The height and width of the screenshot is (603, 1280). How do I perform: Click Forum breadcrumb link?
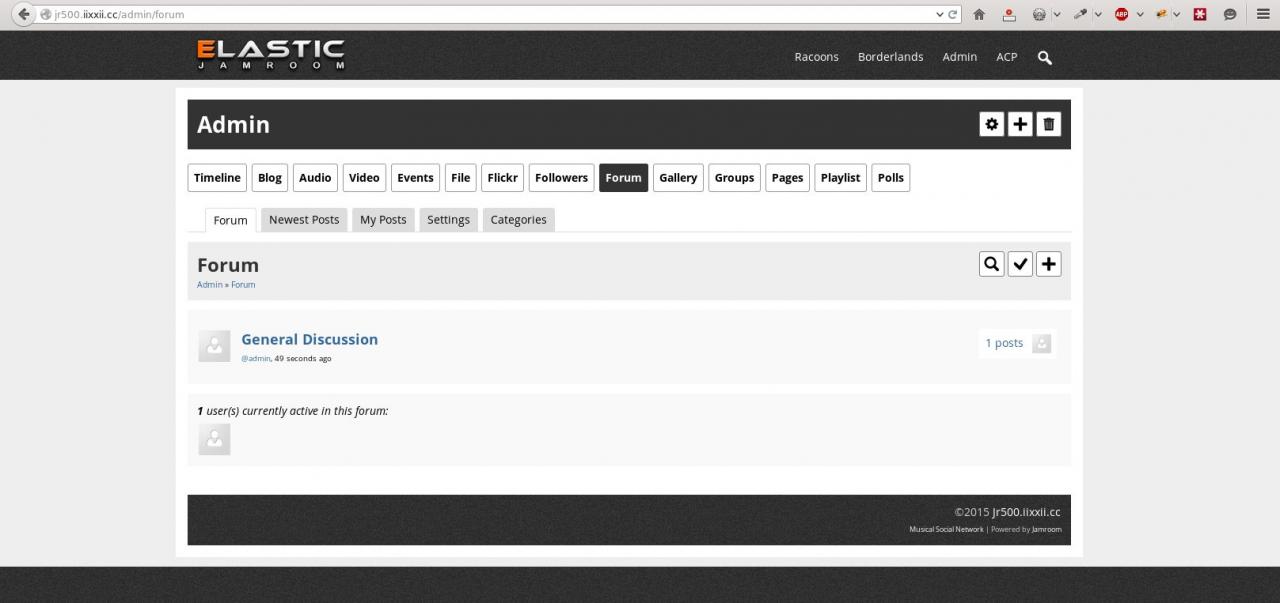click(243, 285)
